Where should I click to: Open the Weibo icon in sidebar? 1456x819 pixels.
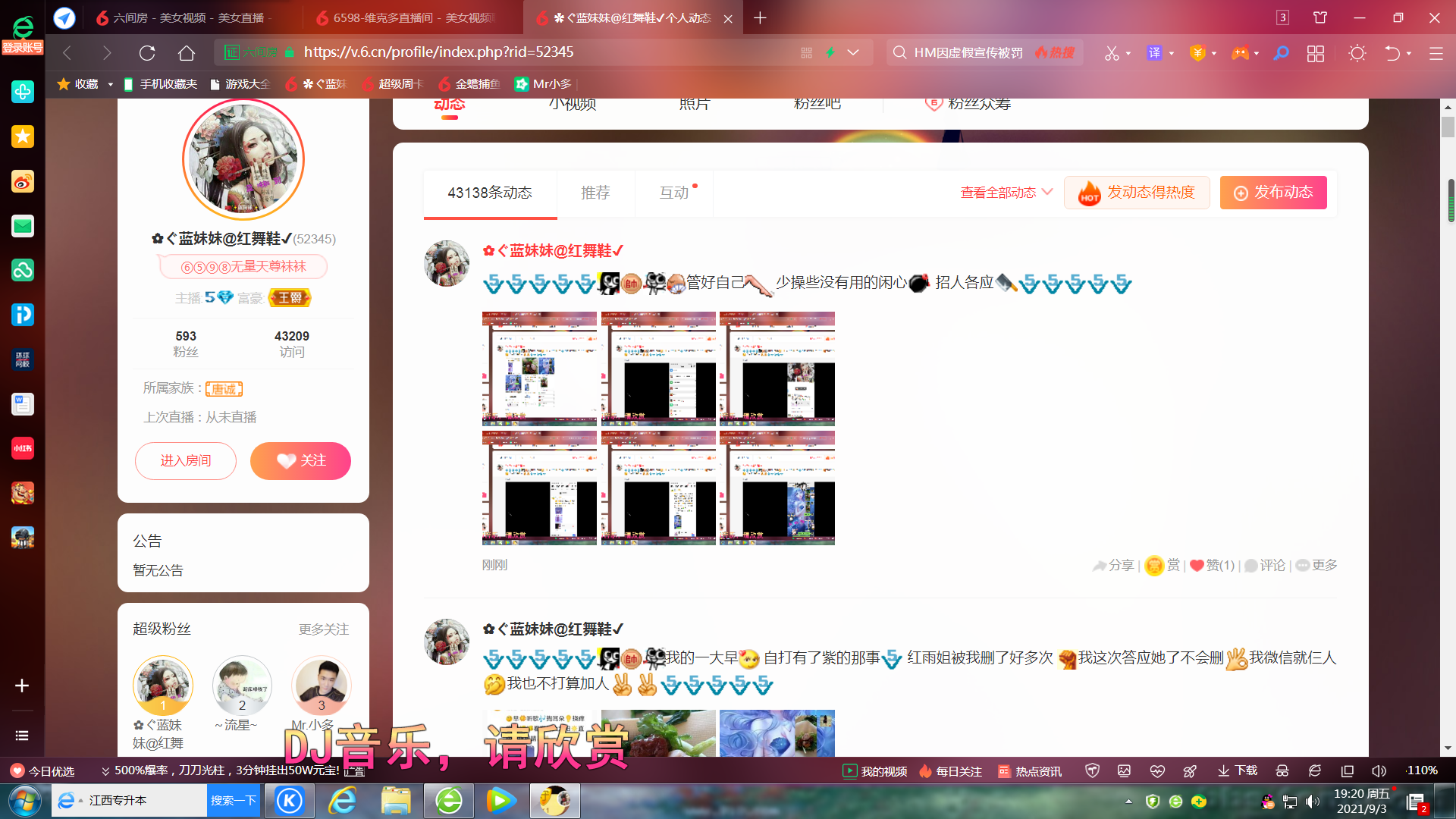click(23, 181)
